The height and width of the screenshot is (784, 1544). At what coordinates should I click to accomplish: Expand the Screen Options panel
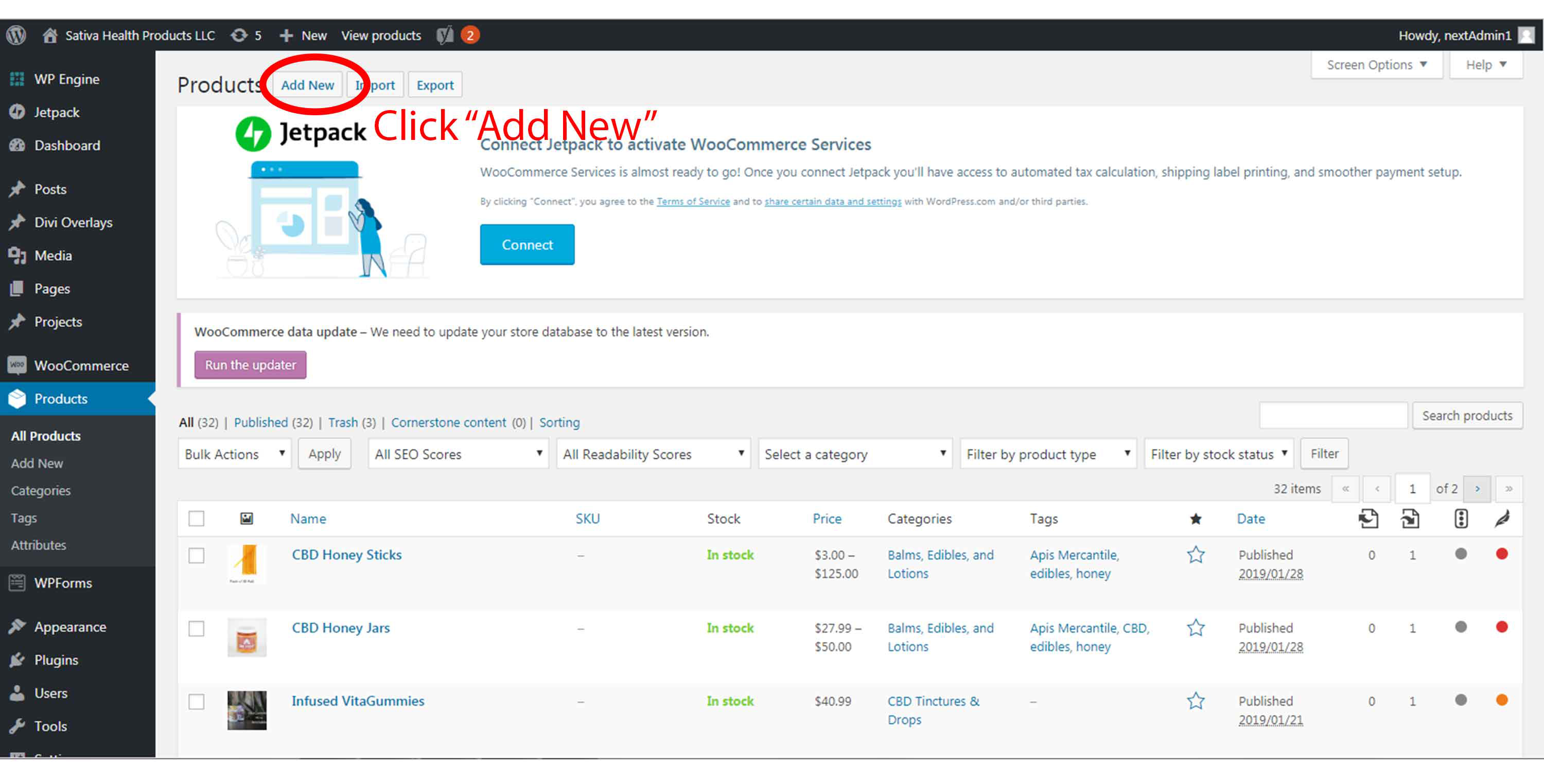coord(1377,65)
